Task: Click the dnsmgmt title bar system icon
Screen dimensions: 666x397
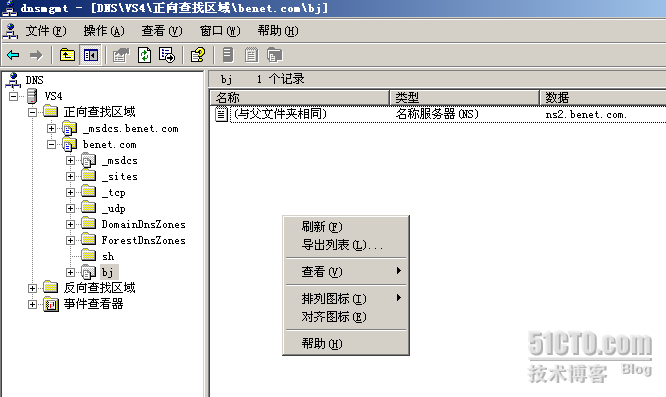Action: point(9,8)
